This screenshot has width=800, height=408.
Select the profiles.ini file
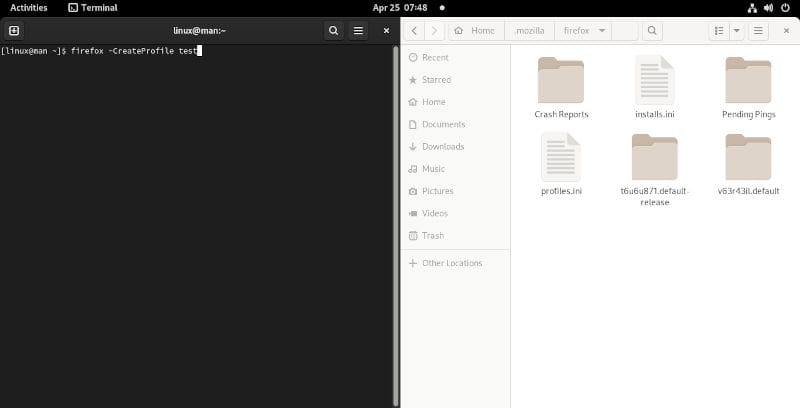(561, 164)
